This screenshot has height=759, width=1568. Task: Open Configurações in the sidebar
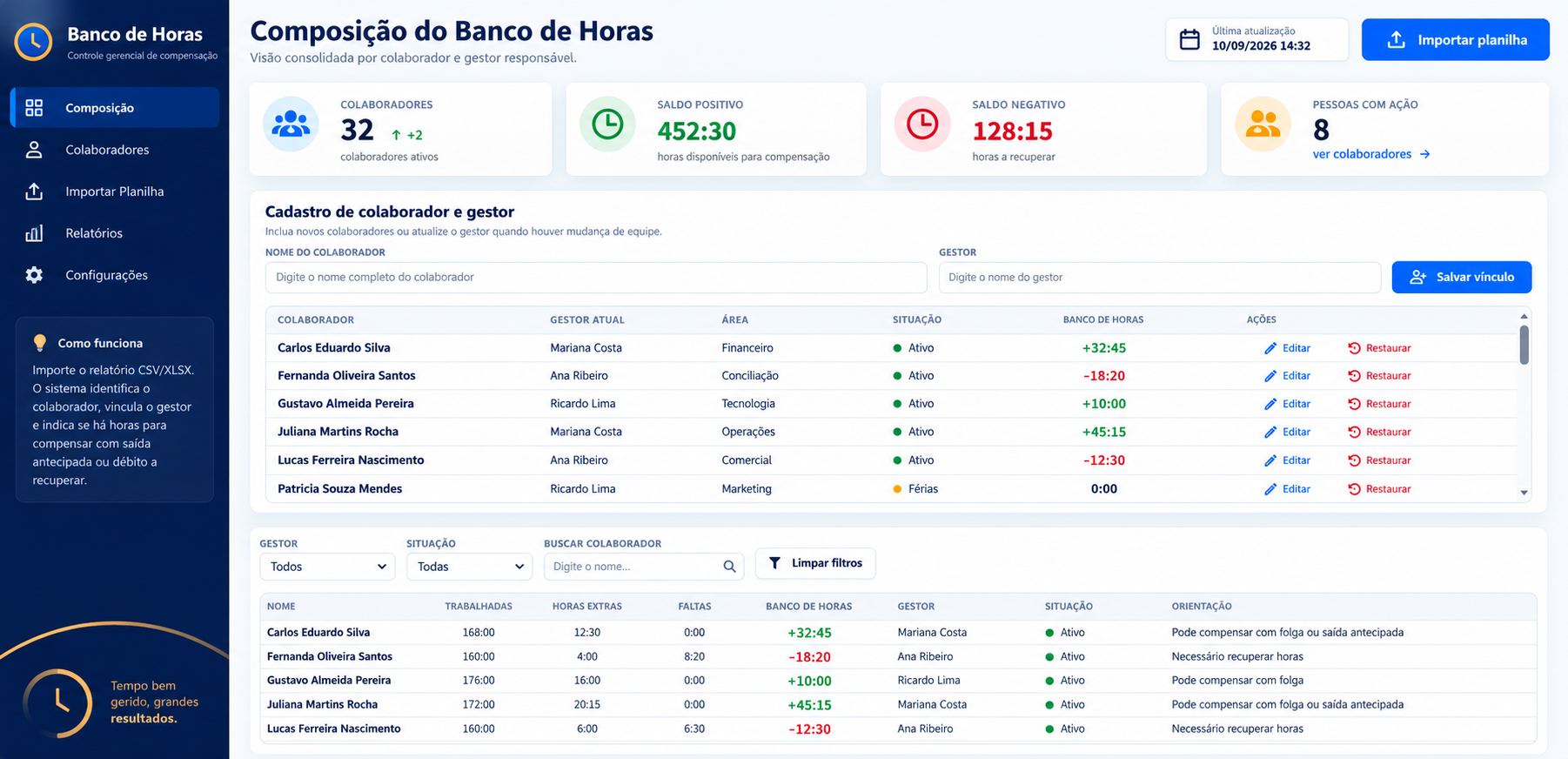pos(115,275)
